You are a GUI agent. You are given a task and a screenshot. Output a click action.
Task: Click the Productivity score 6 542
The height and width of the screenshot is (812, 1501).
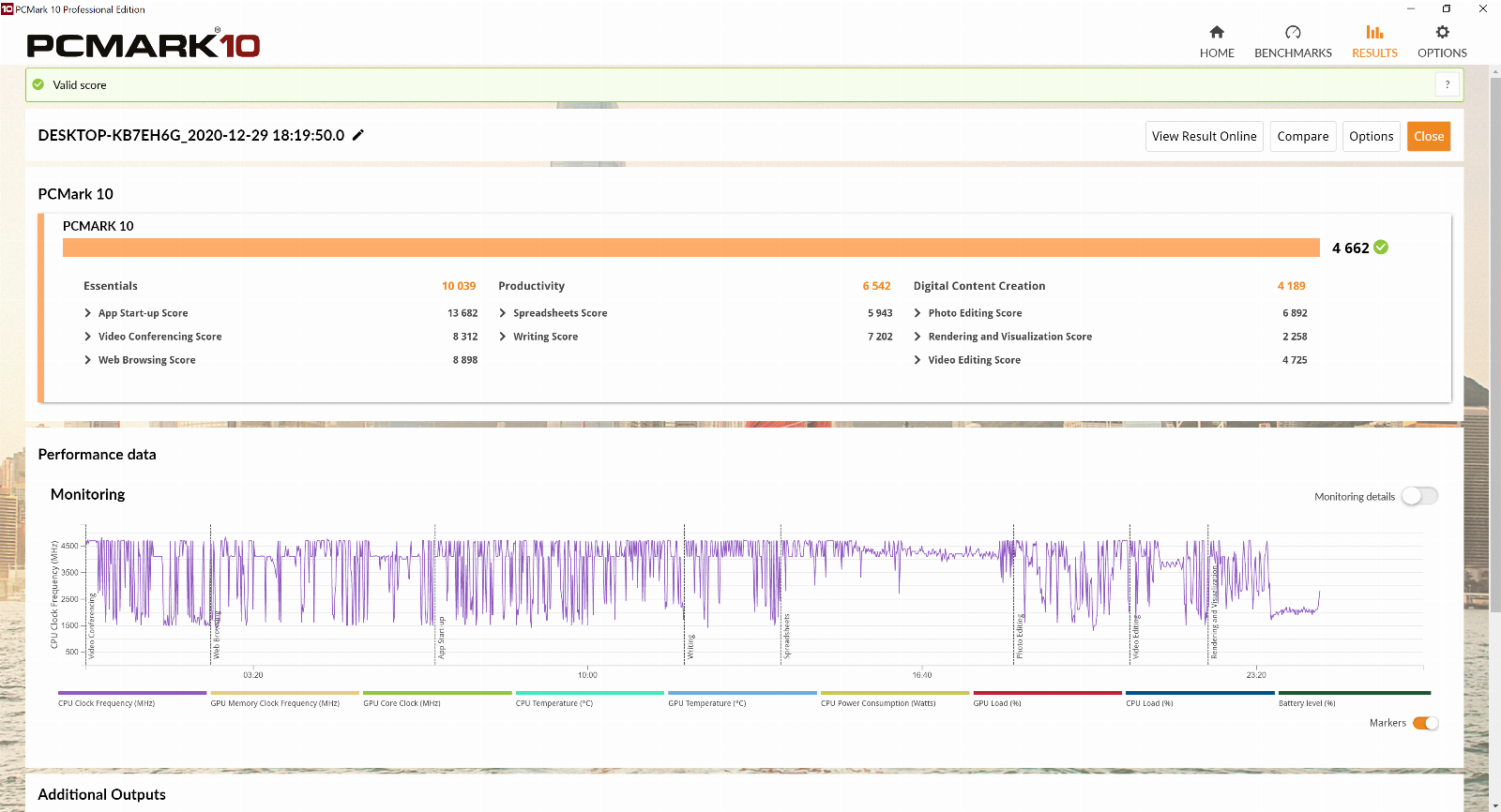coord(876,286)
